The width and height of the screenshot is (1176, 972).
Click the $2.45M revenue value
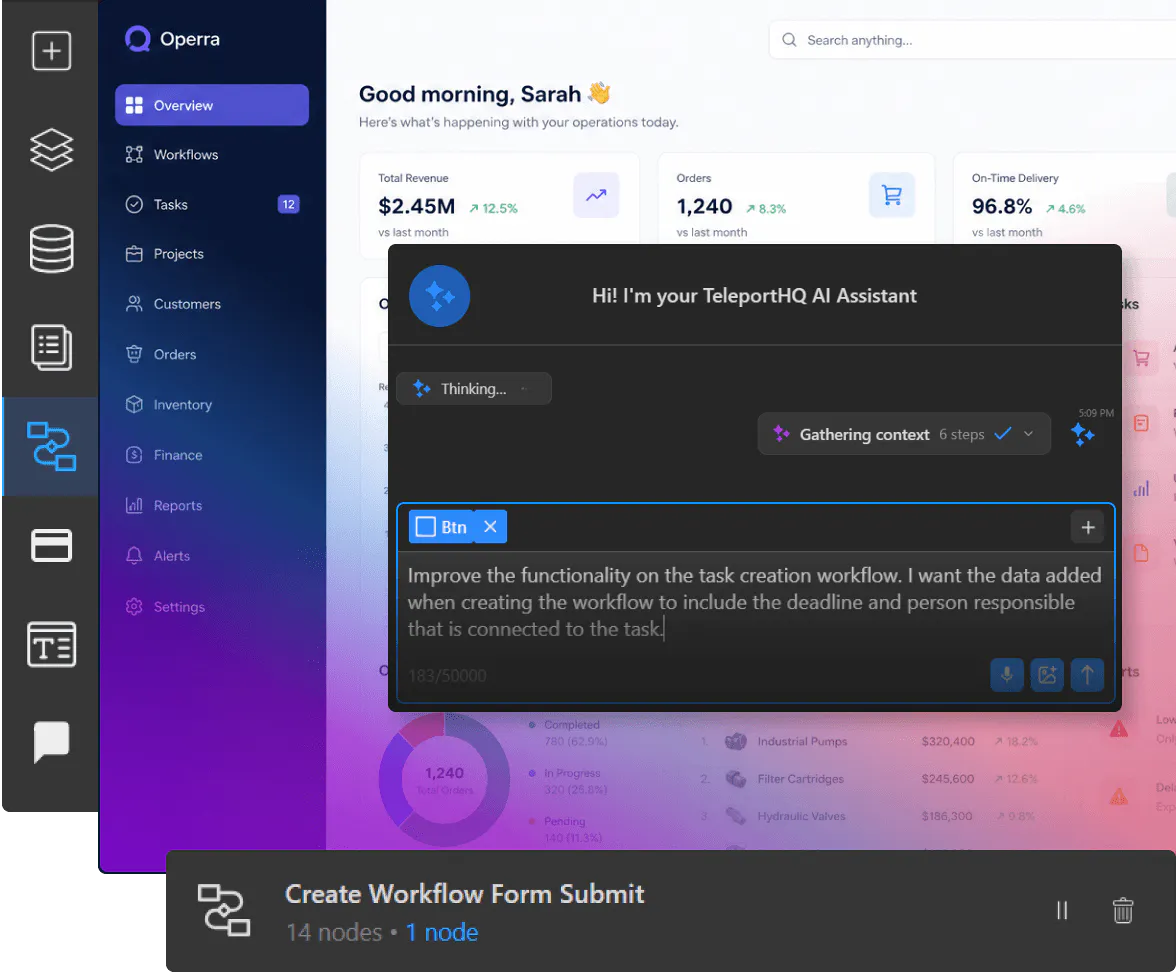point(416,206)
